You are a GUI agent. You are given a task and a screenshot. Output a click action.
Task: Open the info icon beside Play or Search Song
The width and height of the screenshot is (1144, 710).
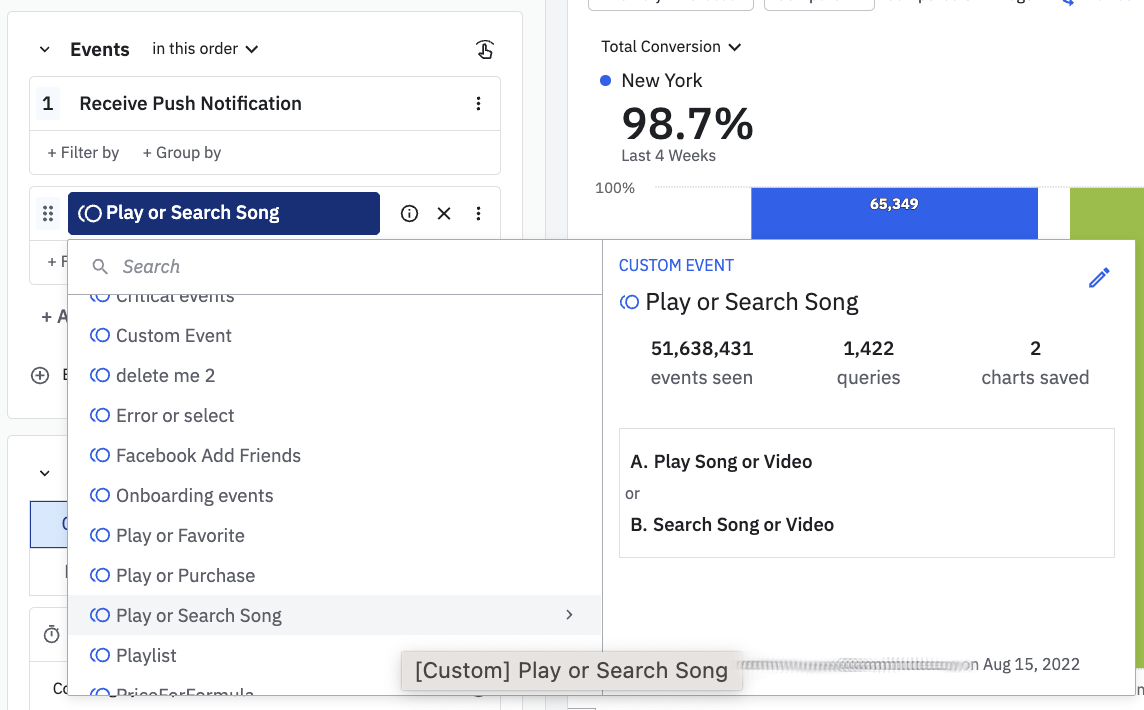tap(409, 213)
